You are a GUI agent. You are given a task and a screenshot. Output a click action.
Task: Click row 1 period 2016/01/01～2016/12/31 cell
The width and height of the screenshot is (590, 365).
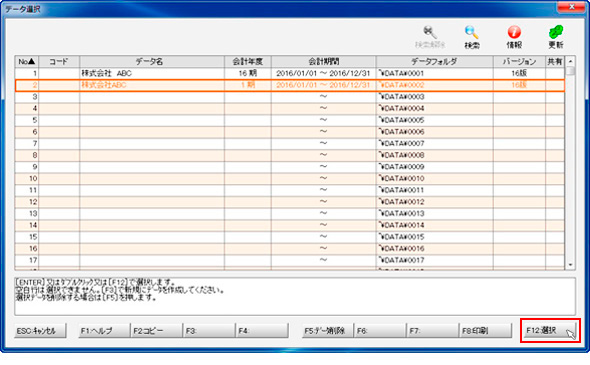(324, 73)
